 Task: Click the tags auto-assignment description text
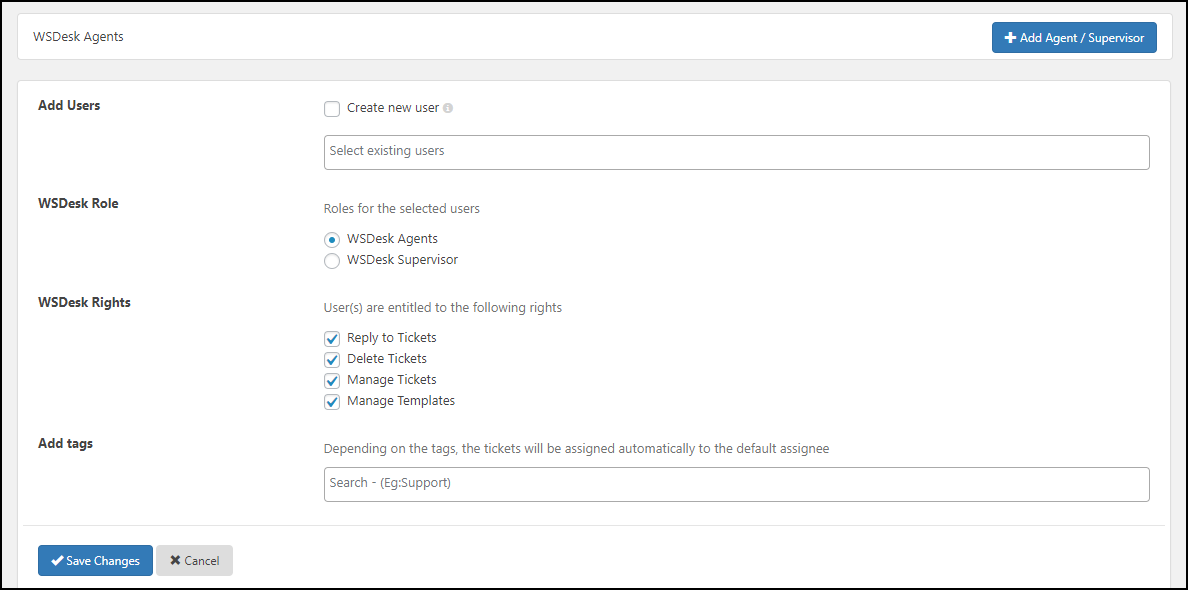[576, 449]
